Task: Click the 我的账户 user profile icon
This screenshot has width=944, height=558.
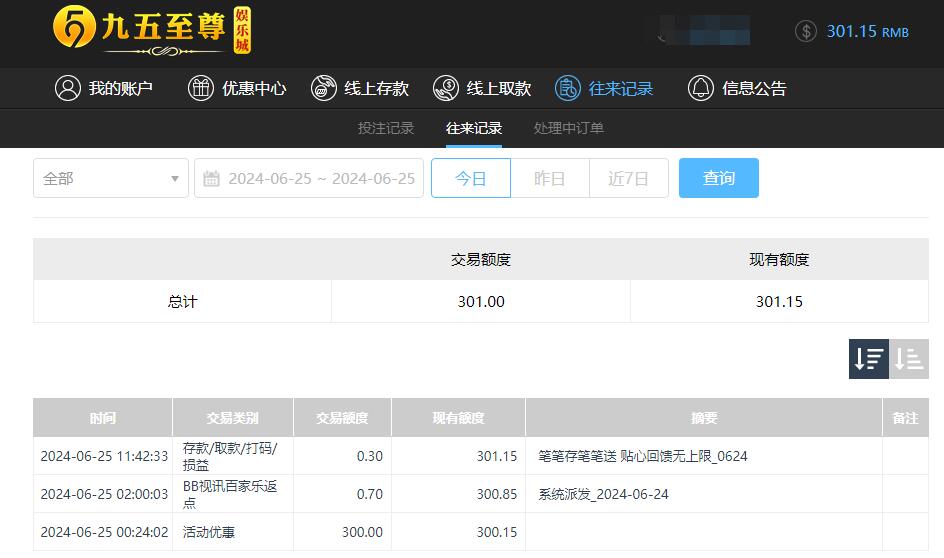Action: click(68, 88)
